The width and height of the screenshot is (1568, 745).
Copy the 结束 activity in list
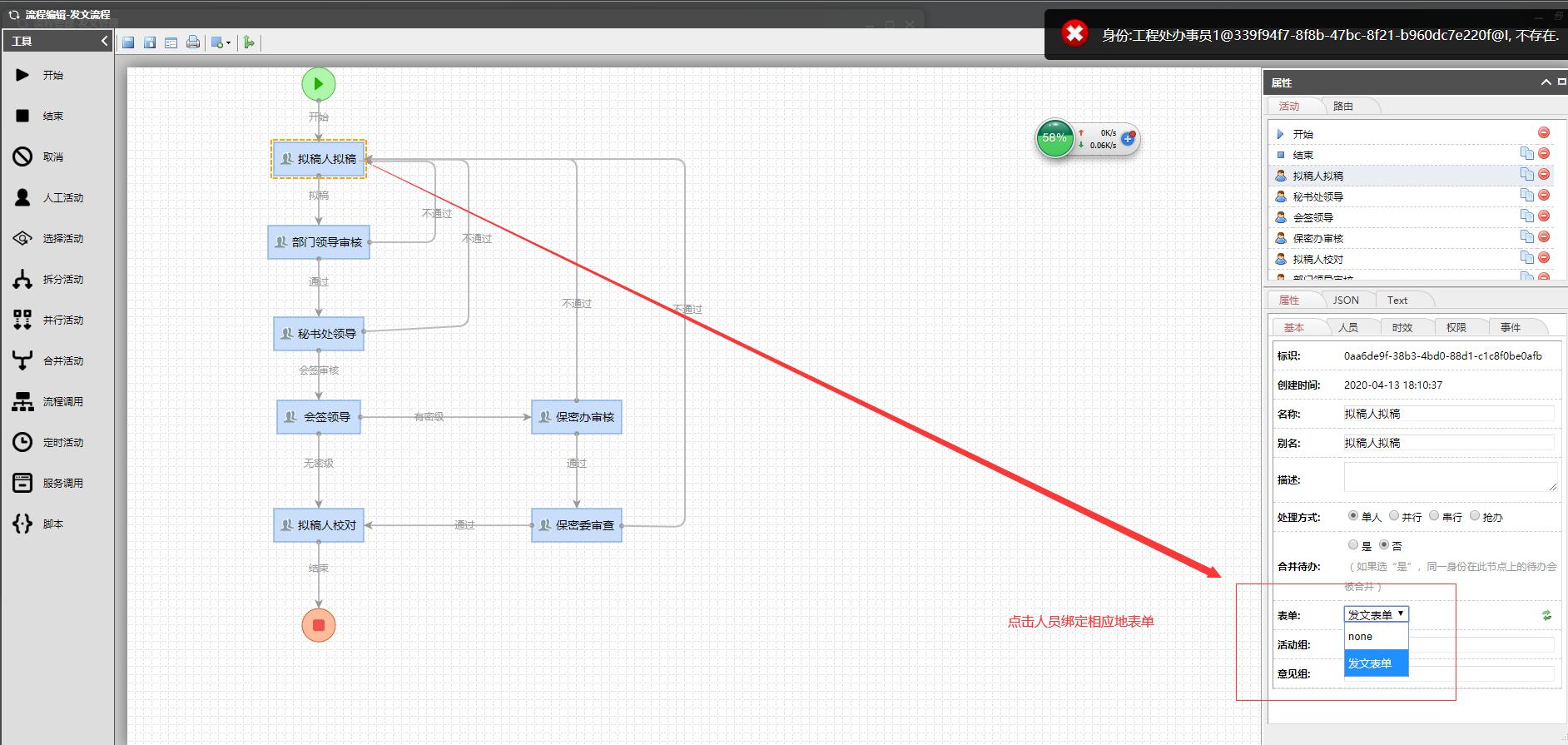(1526, 153)
